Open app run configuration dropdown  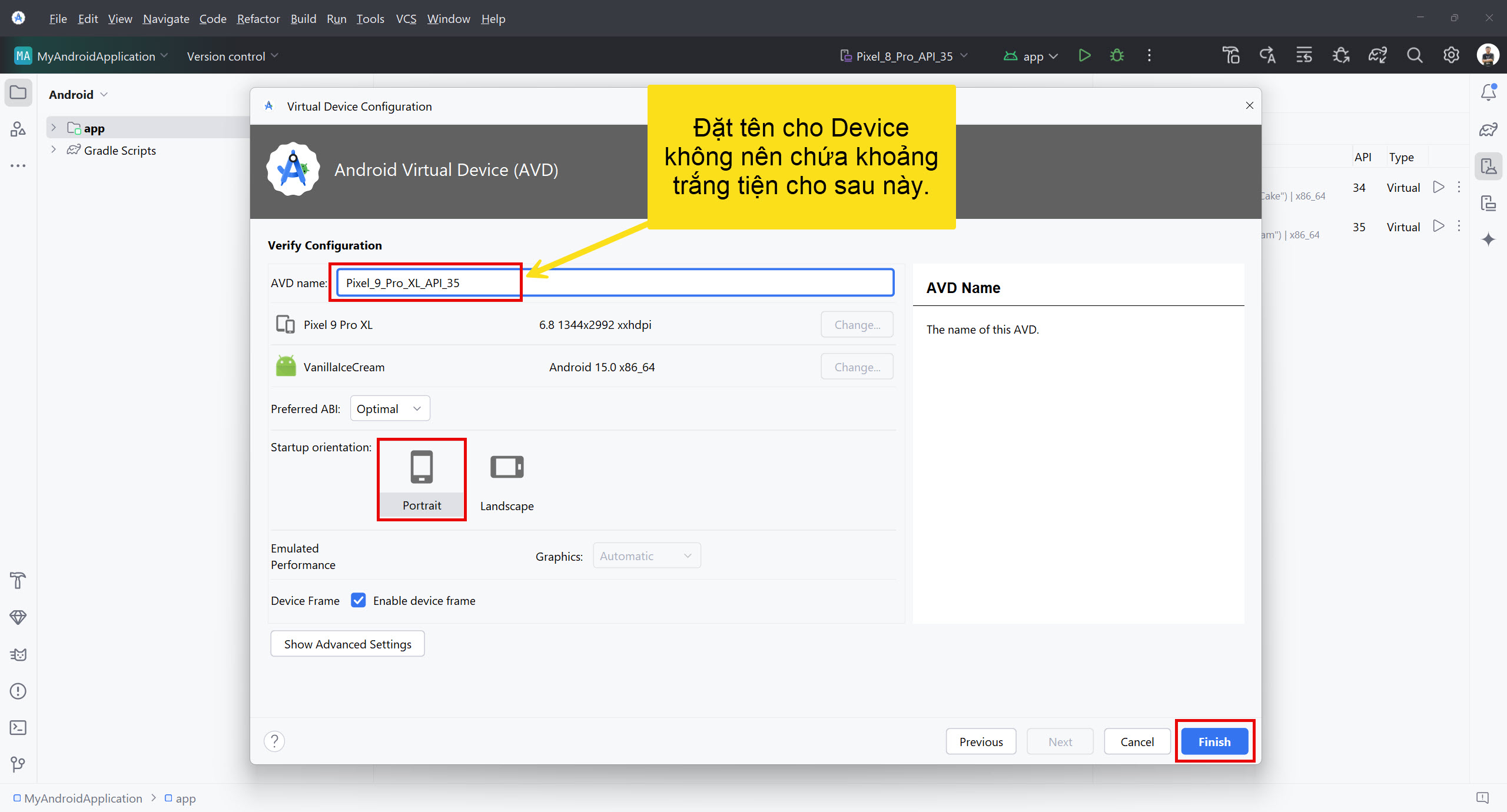click(x=1031, y=56)
